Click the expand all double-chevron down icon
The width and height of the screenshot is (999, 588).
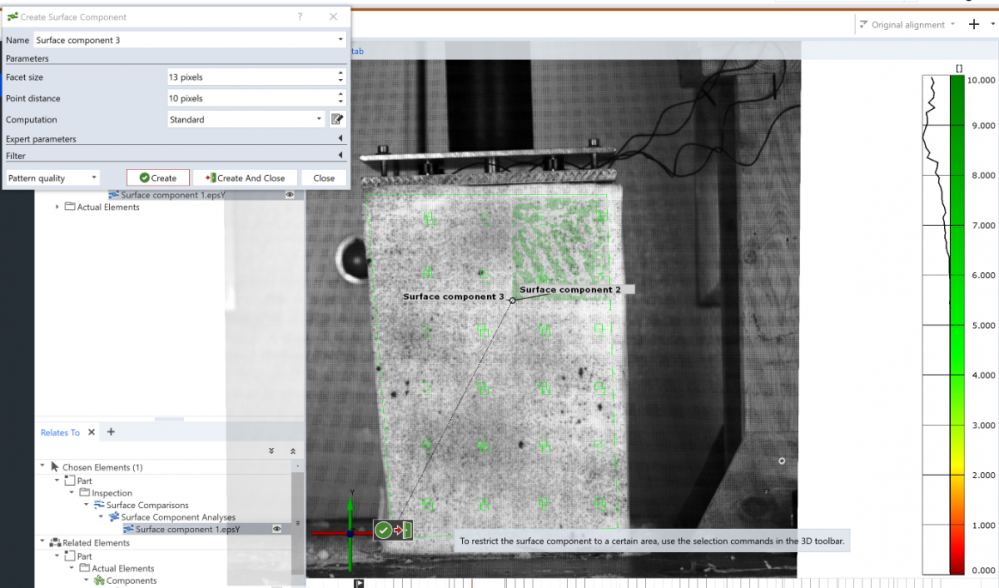272,451
